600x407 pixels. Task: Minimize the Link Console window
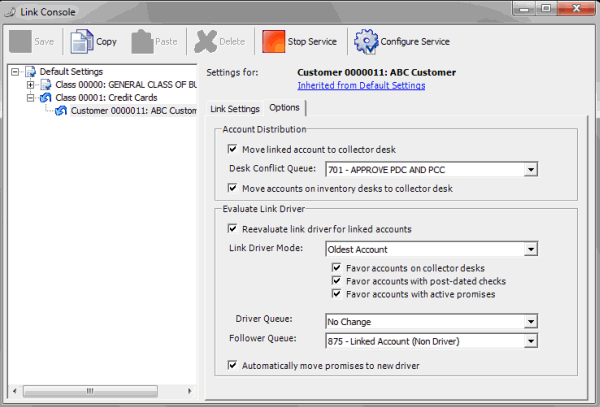coord(524,8)
